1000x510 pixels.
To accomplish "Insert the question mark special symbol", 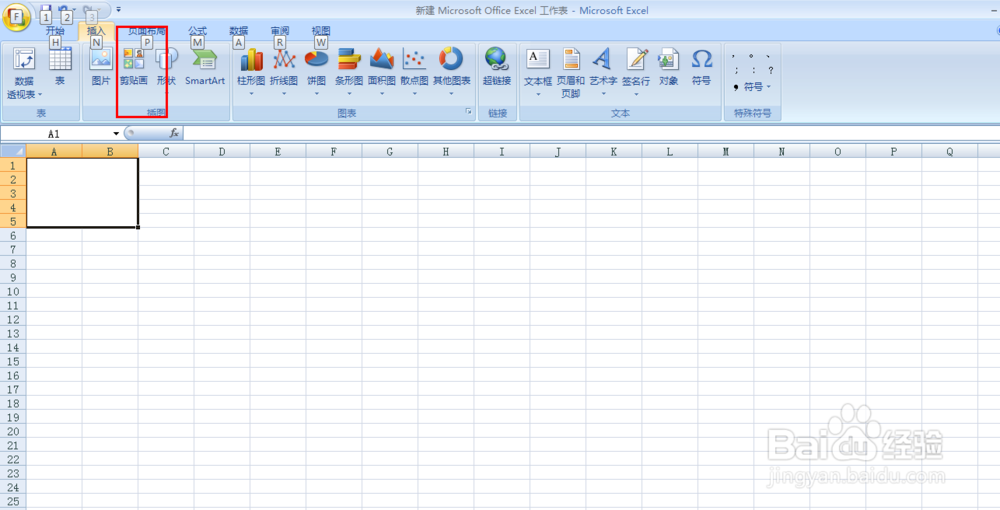I will (770, 70).
